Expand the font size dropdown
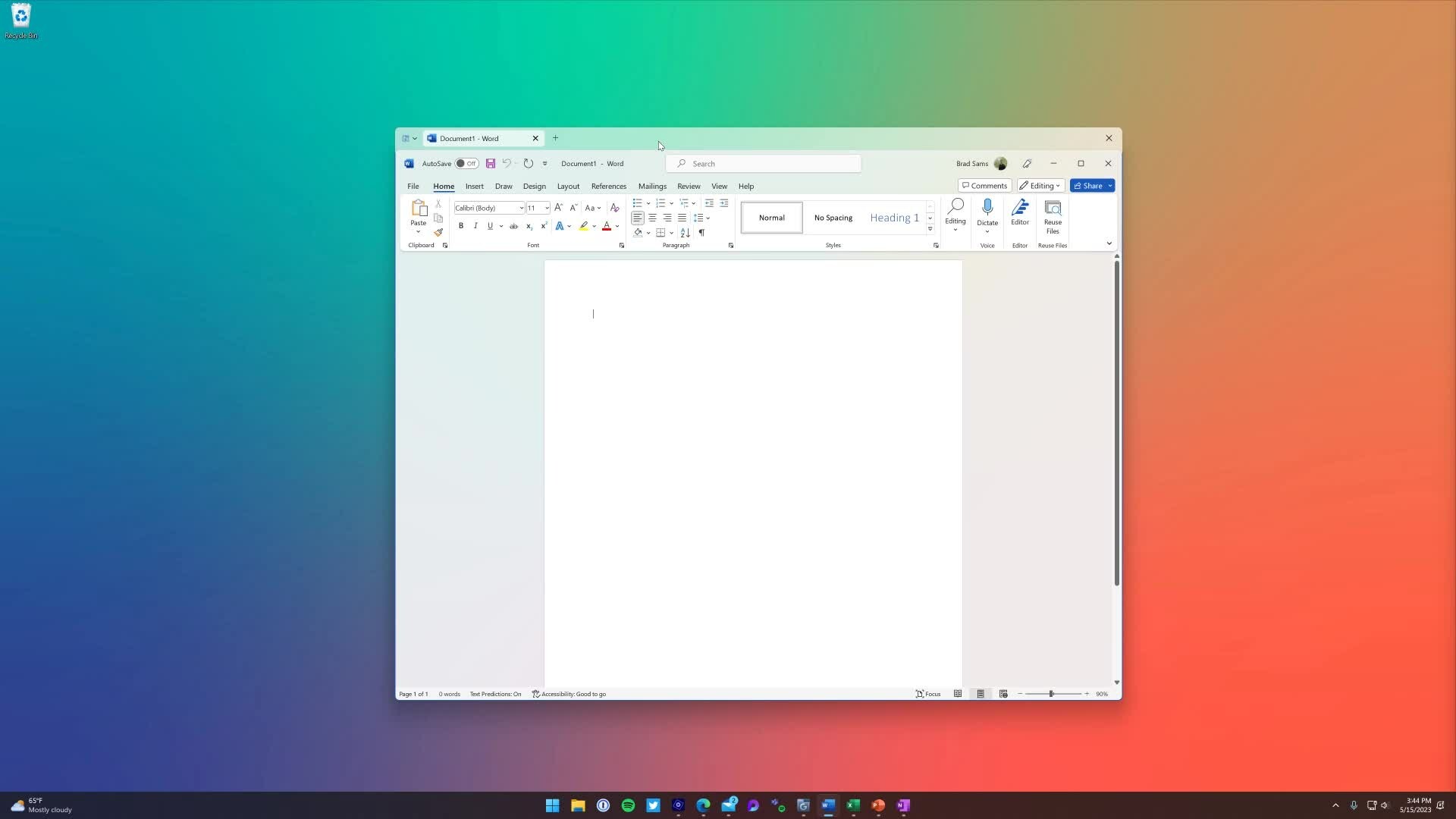The image size is (1456, 819). 547,208
